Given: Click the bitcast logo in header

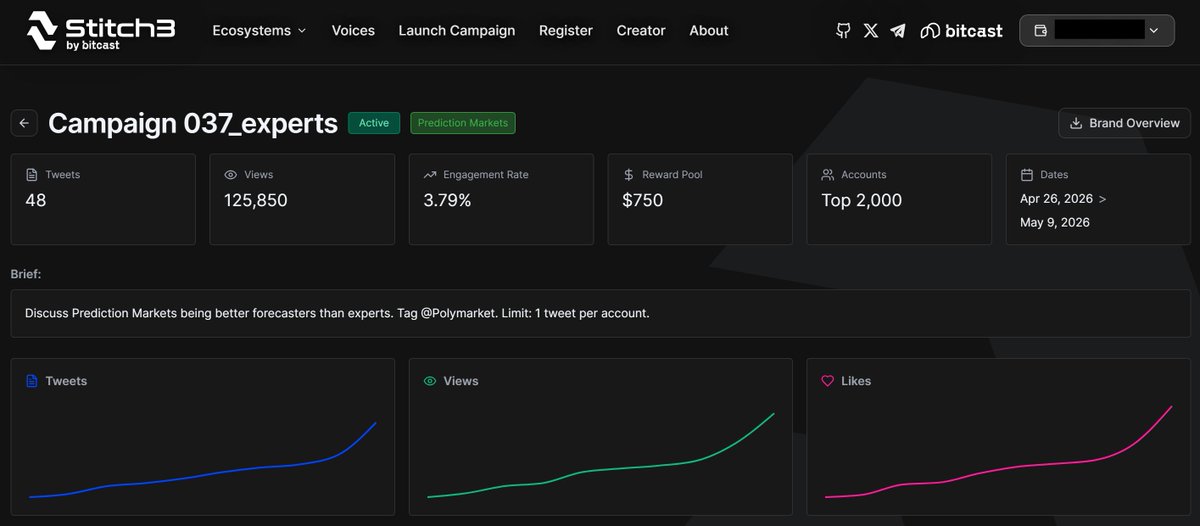Looking at the screenshot, I should pyautogui.click(x=961, y=31).
